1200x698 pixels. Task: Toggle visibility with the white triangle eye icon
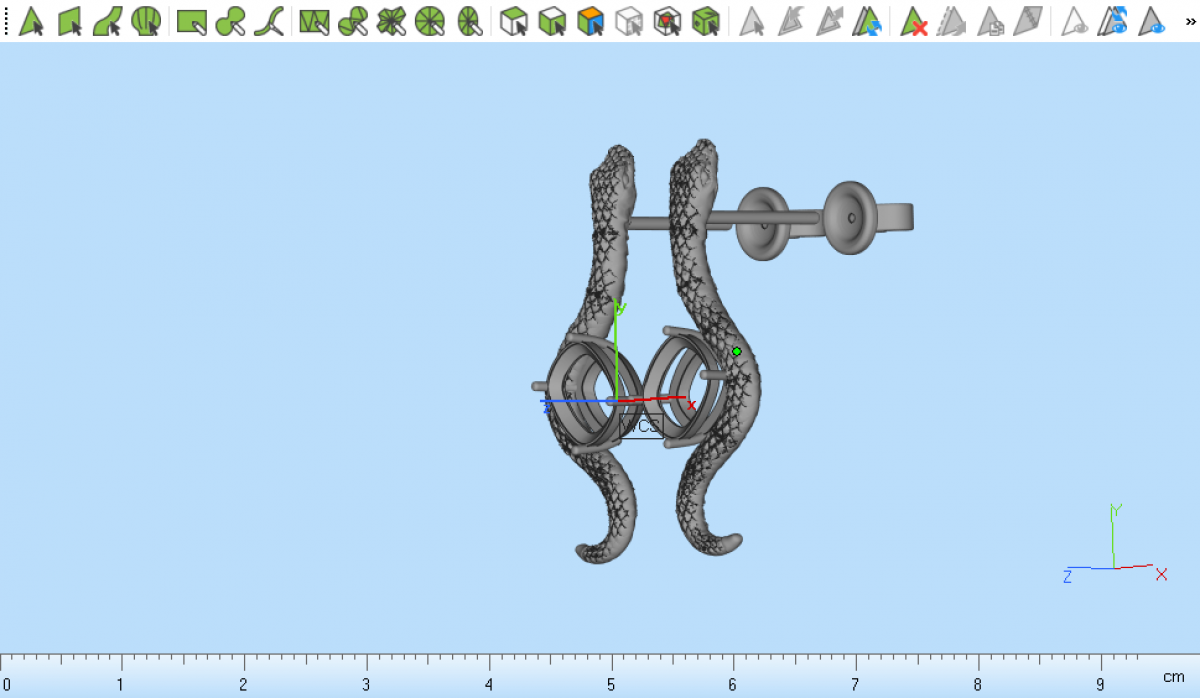[x=1075, y=21]
